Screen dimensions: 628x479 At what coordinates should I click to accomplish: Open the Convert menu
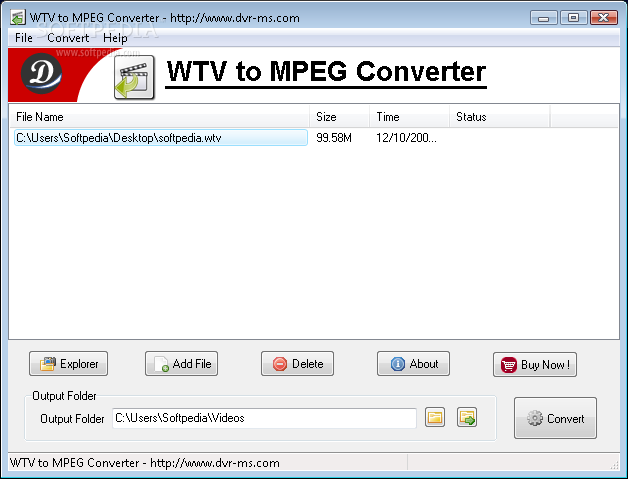pos(68,38)
